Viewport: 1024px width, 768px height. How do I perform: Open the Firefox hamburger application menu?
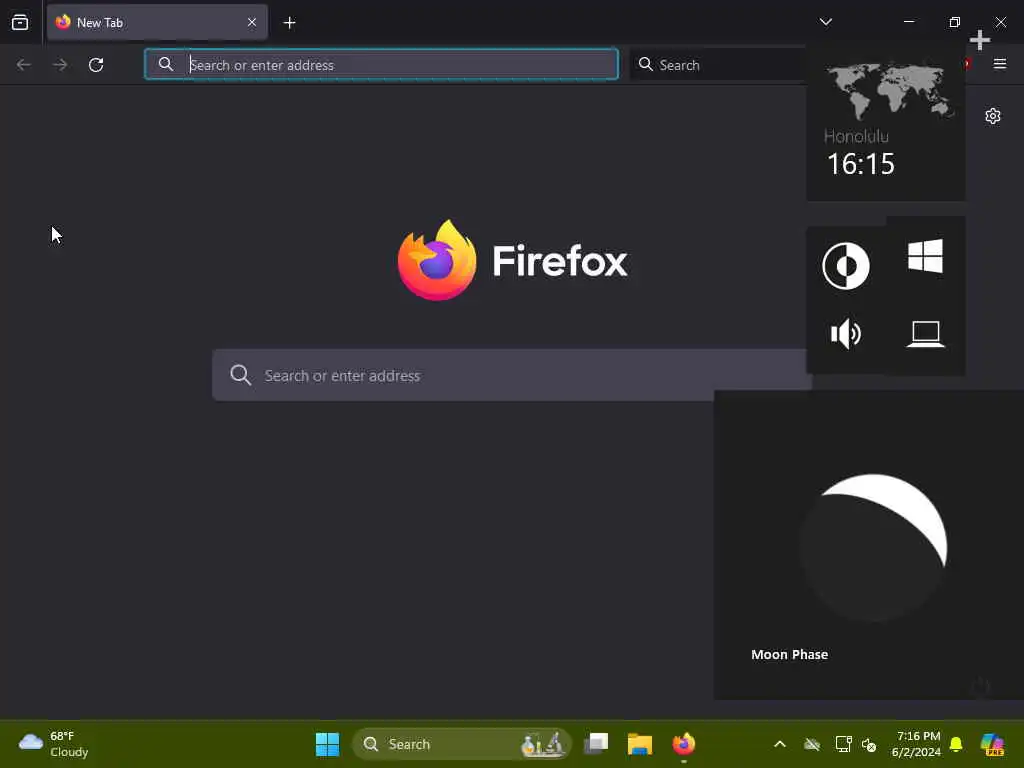point(1000,64)
